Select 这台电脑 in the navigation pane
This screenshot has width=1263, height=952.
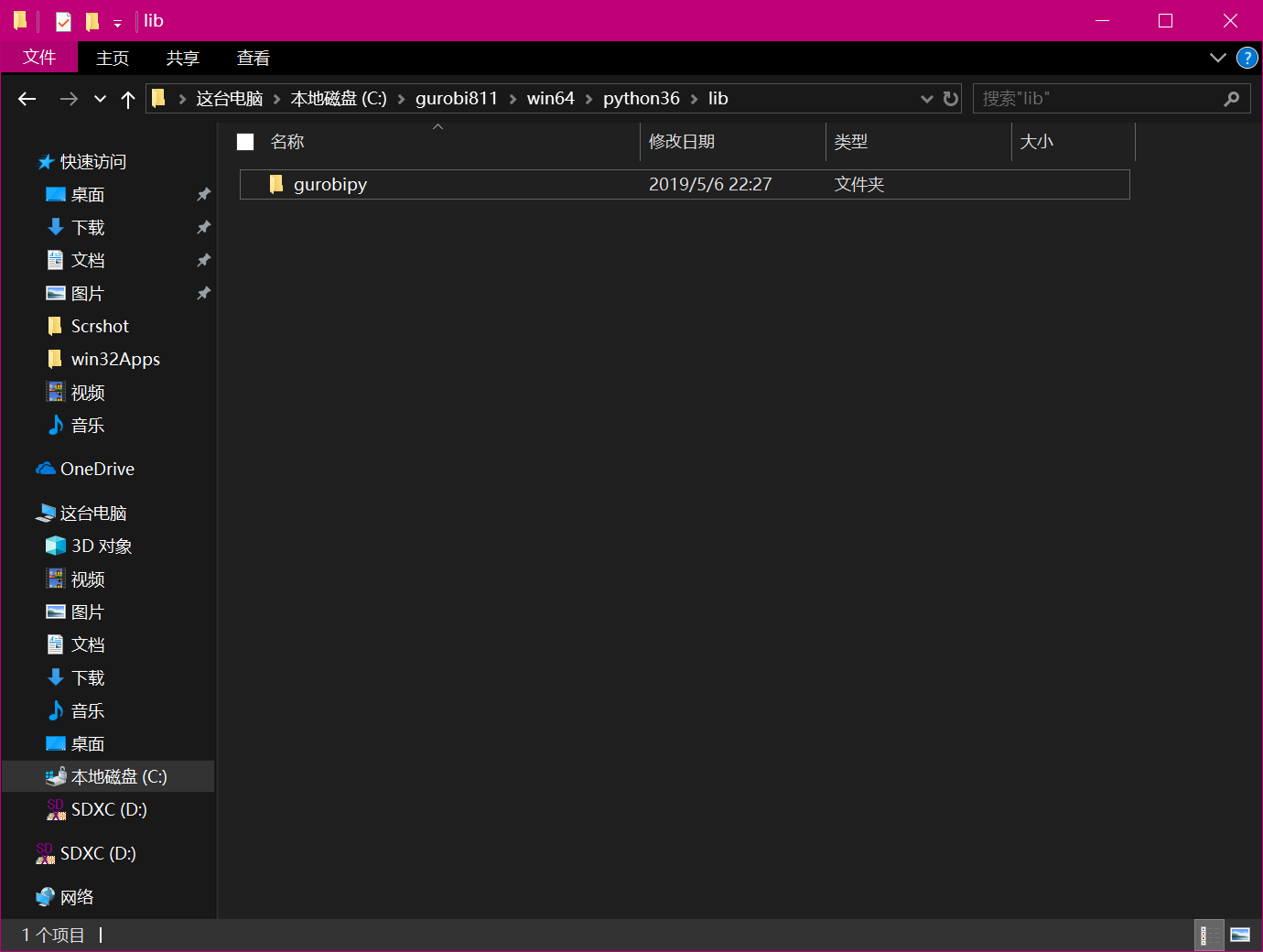point(92,514)
